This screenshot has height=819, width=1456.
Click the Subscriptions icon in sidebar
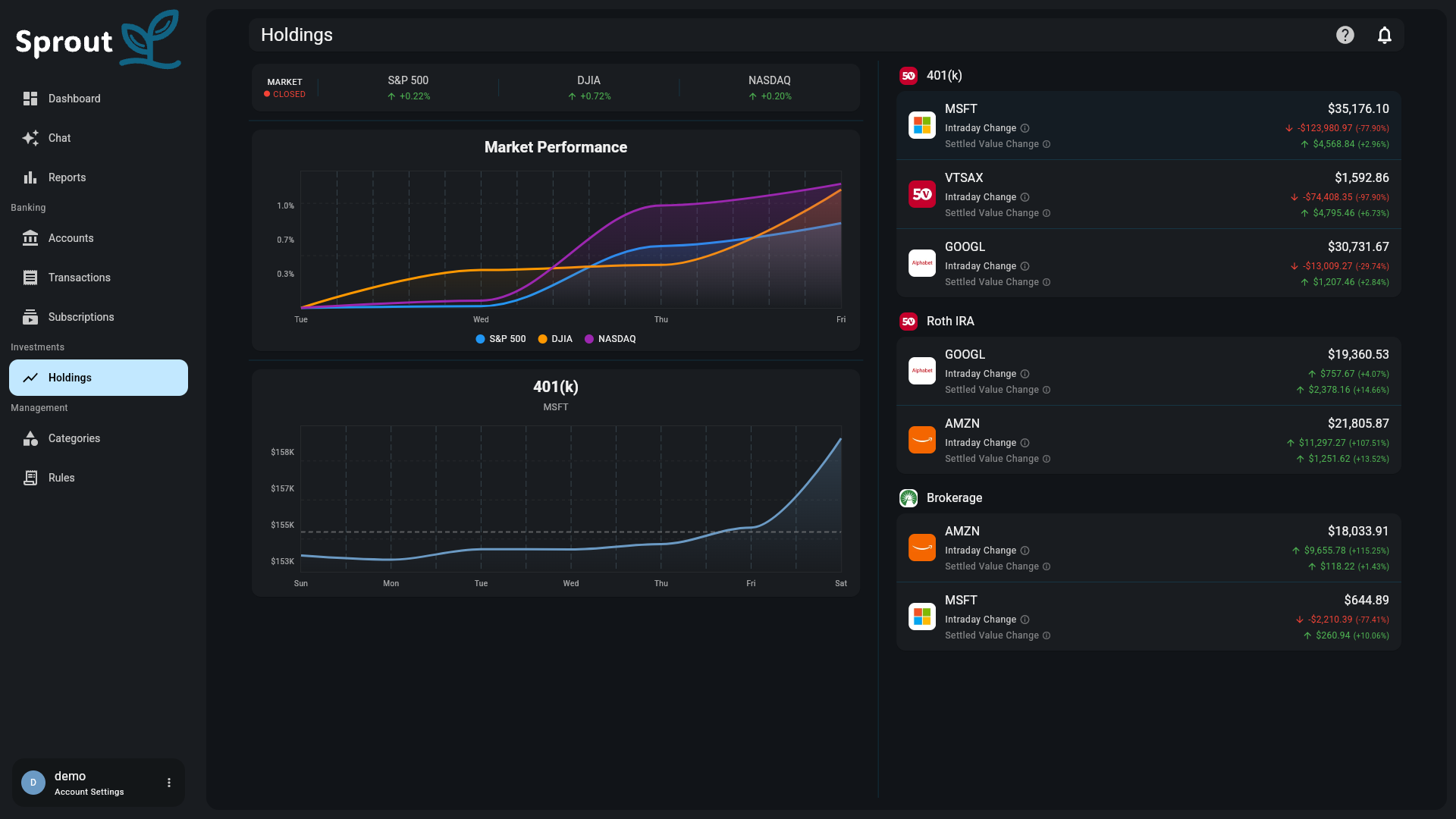[30, 317]
